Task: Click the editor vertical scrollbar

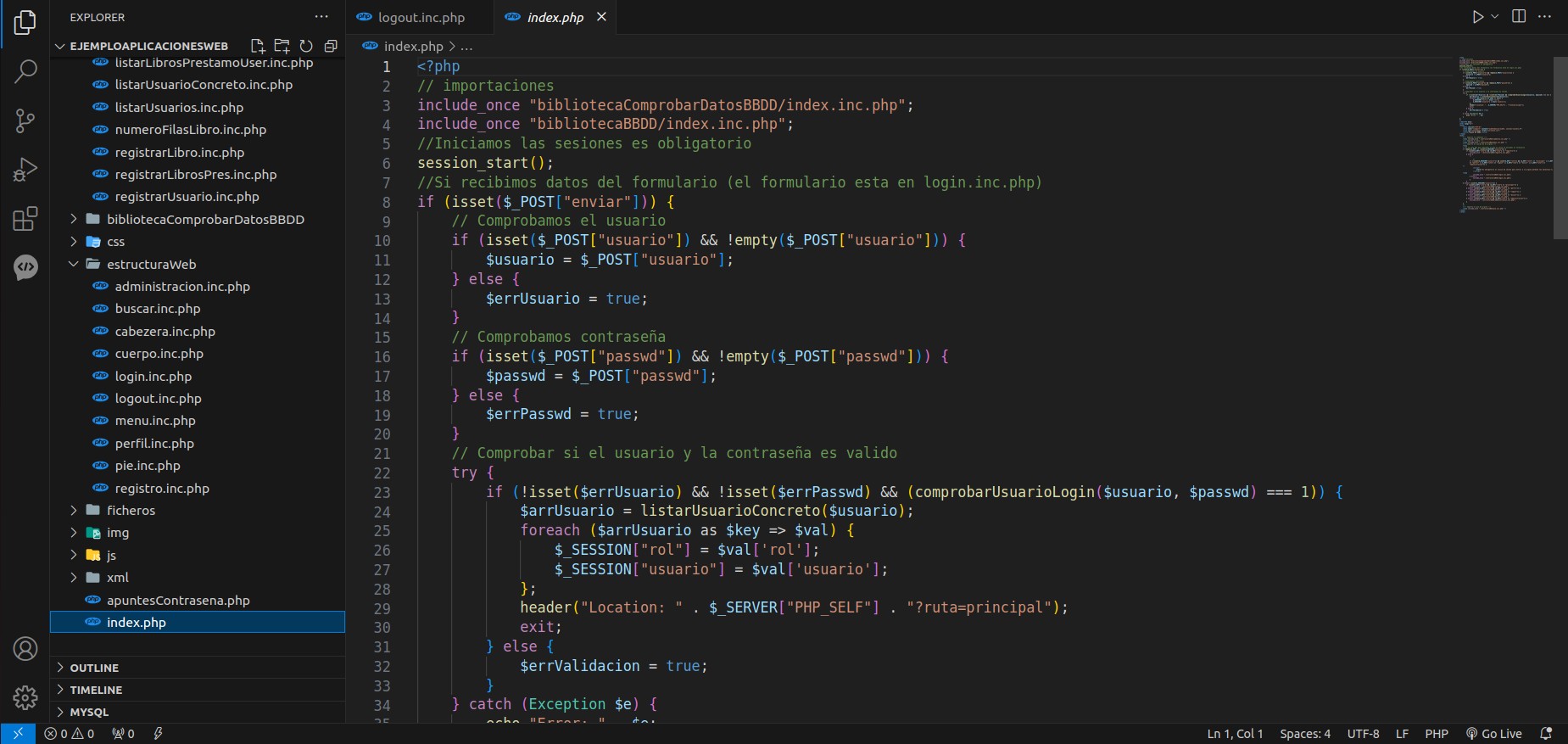Action: [x=1560, y=148]
